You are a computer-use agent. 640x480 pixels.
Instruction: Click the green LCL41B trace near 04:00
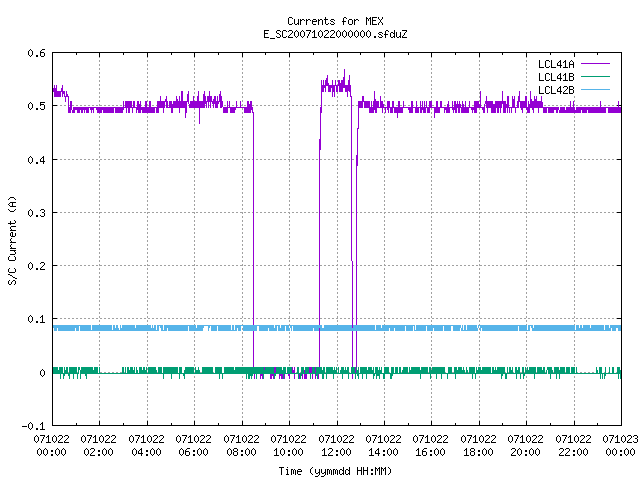coord(147,371)
